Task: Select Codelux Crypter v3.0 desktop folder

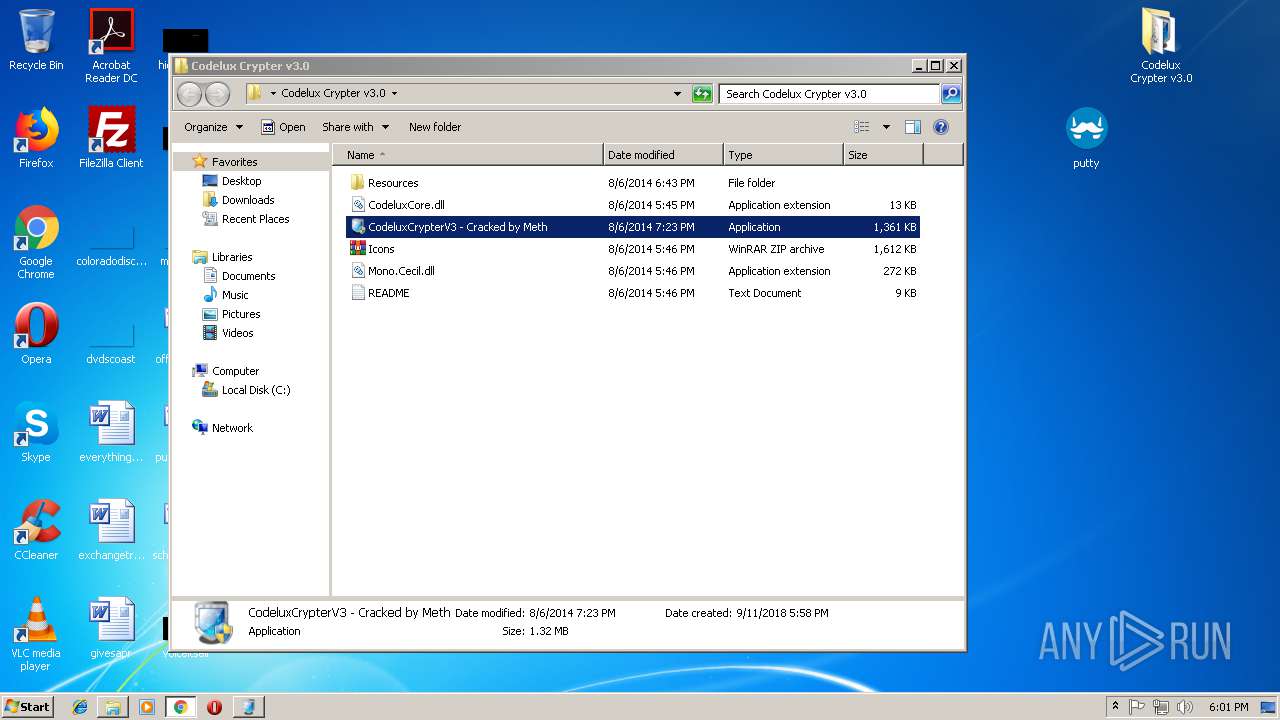Action: 1161,46
